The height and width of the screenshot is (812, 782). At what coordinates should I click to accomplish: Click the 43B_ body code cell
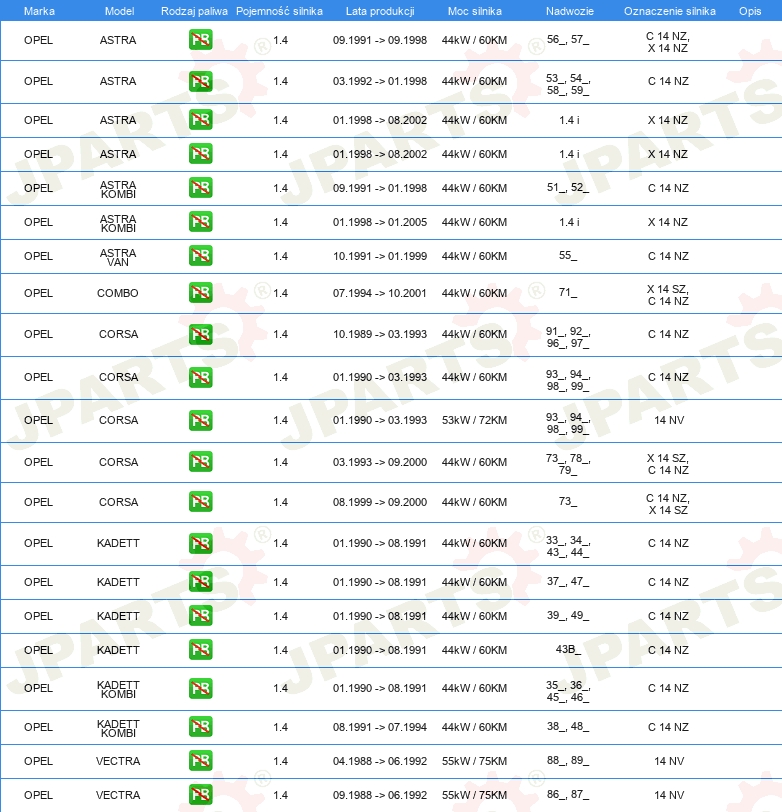(x=568, y=649)
